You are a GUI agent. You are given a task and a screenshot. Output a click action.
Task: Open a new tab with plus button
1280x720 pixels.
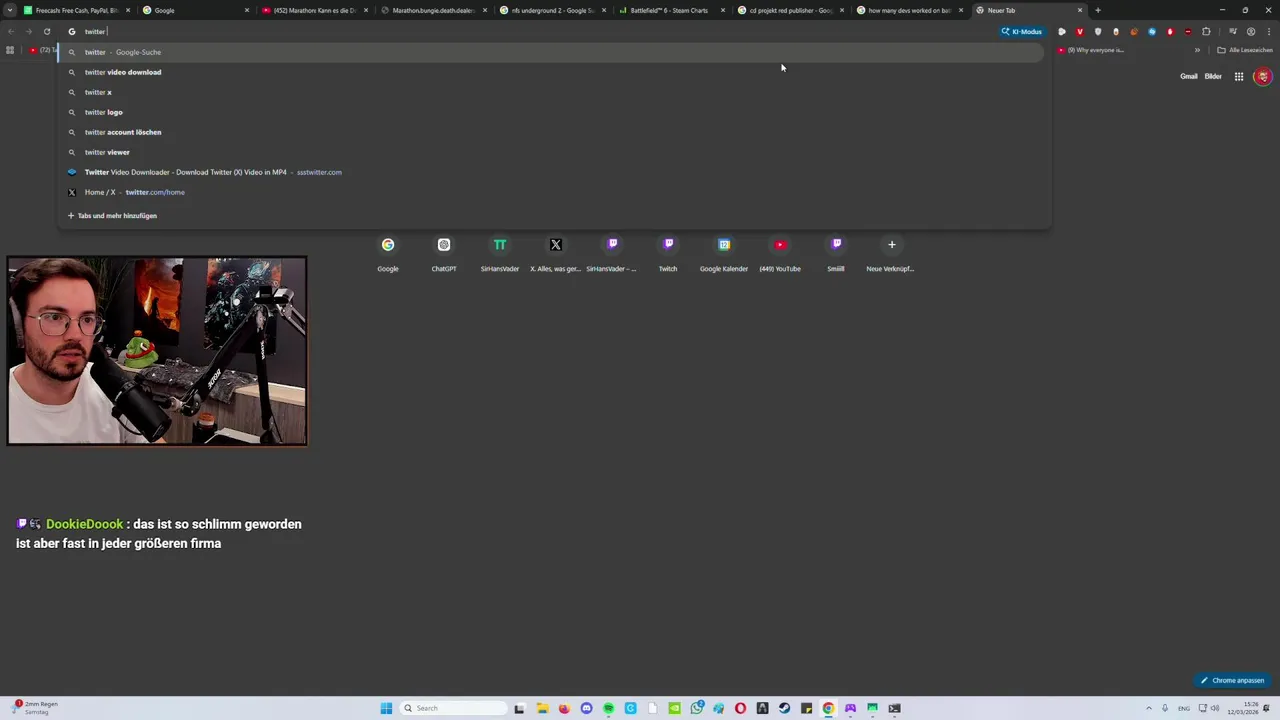1098,10
